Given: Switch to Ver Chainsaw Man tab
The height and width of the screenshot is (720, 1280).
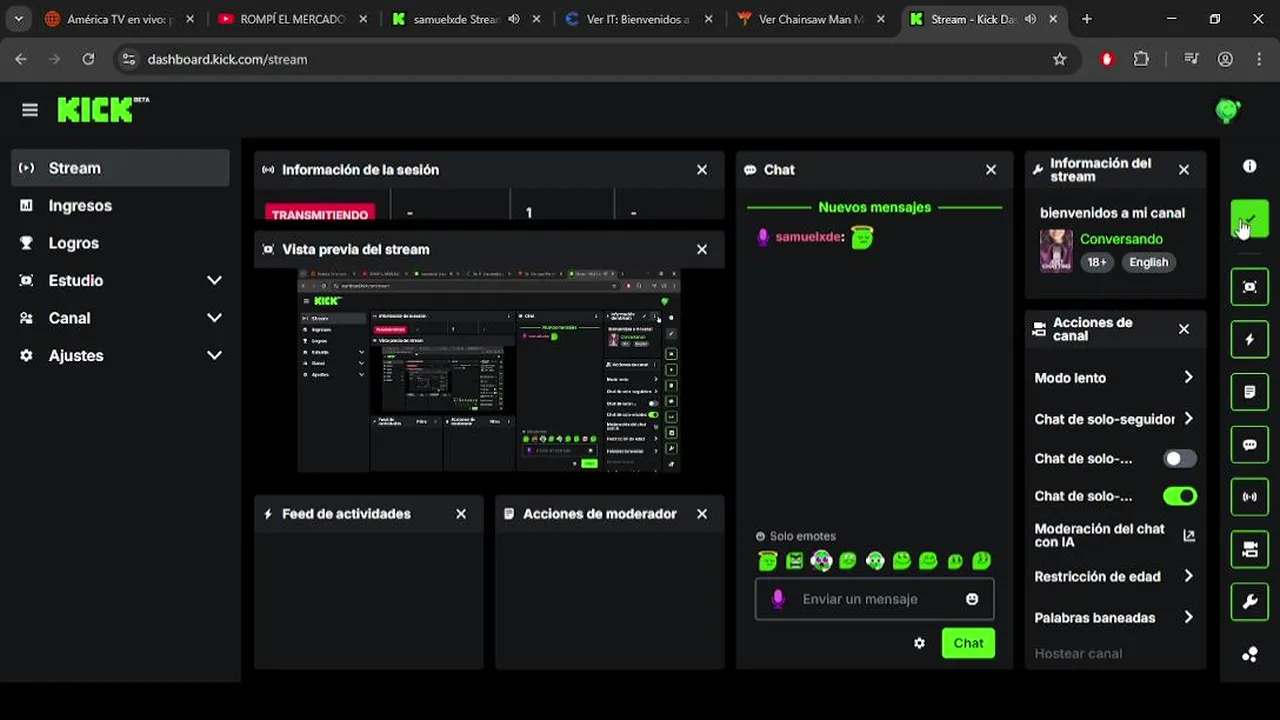Looking at the screenshot, I should (811, 19).
